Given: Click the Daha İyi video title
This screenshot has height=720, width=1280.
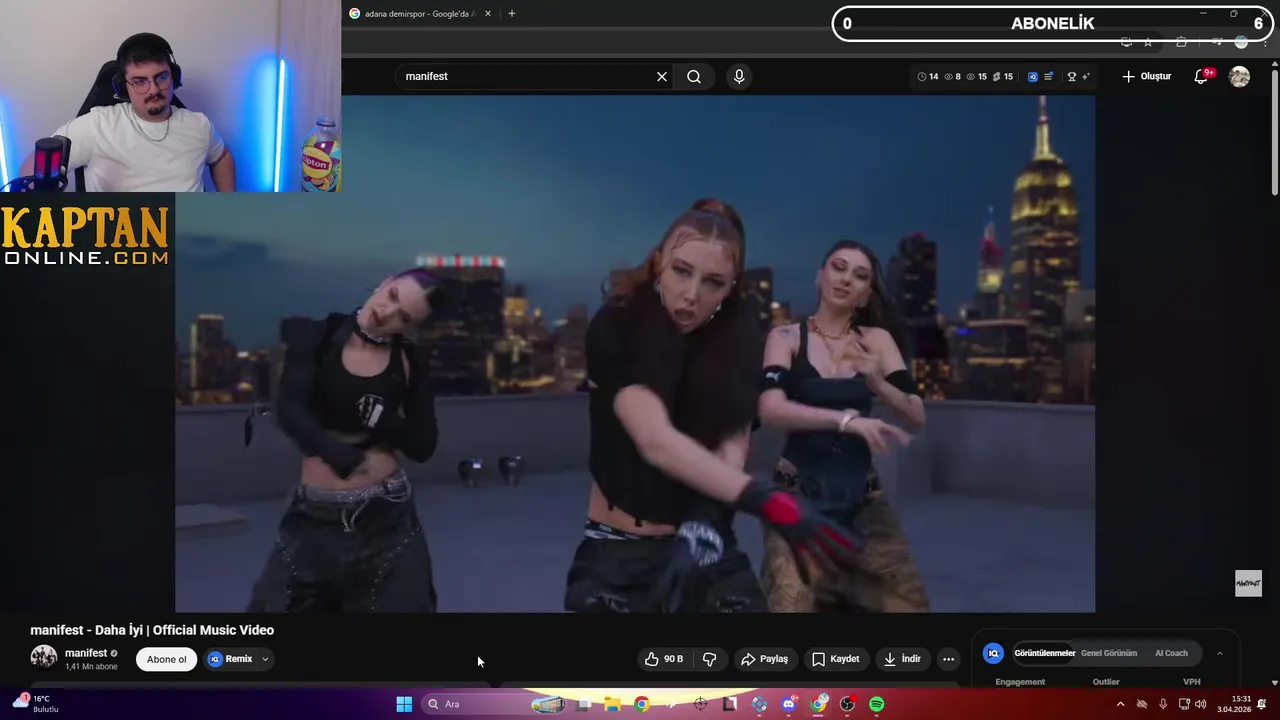Looking at the screenshot, I should (x=152, y=630).
